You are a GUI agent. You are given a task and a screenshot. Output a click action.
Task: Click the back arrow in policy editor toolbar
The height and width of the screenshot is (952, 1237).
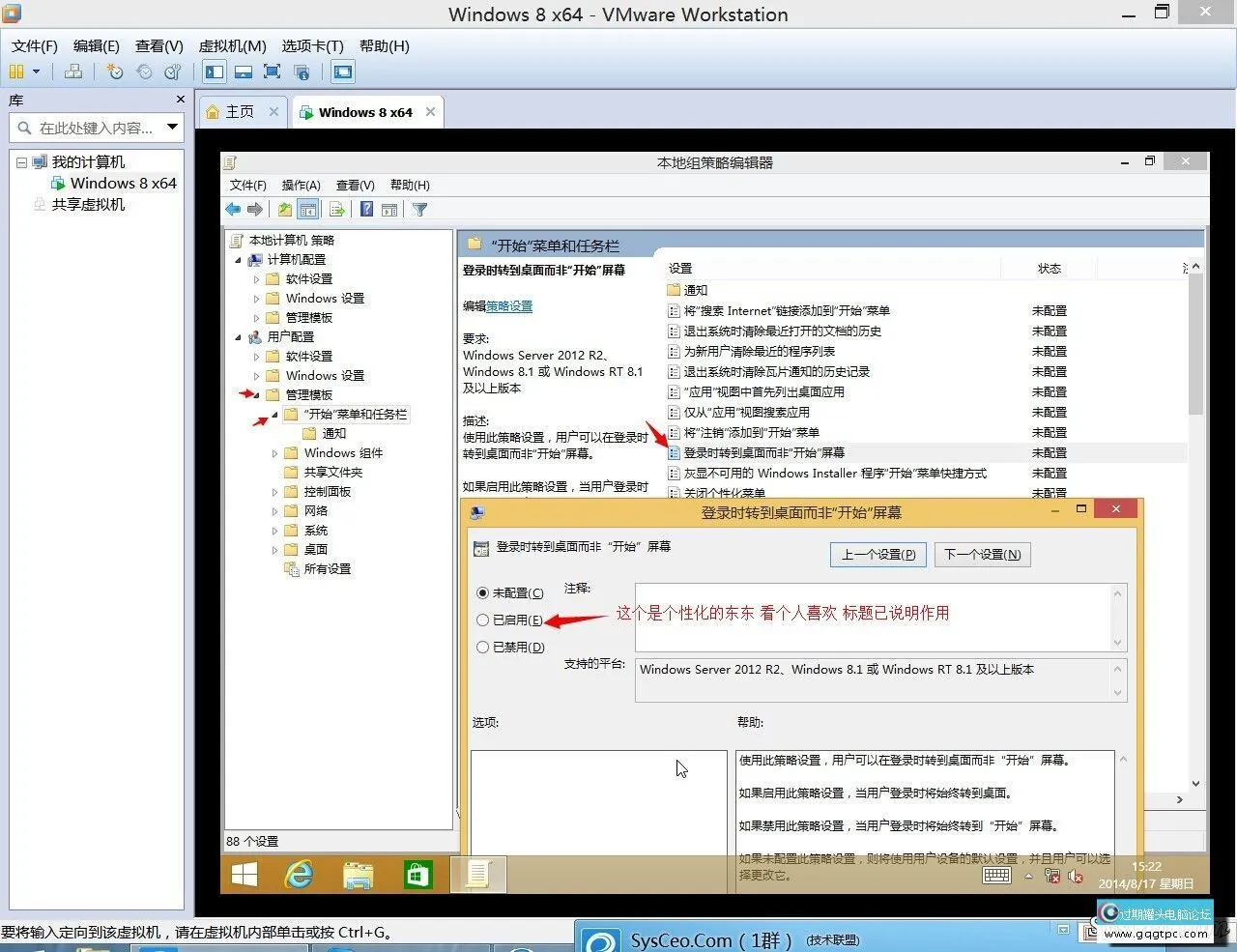coord(232,209)
